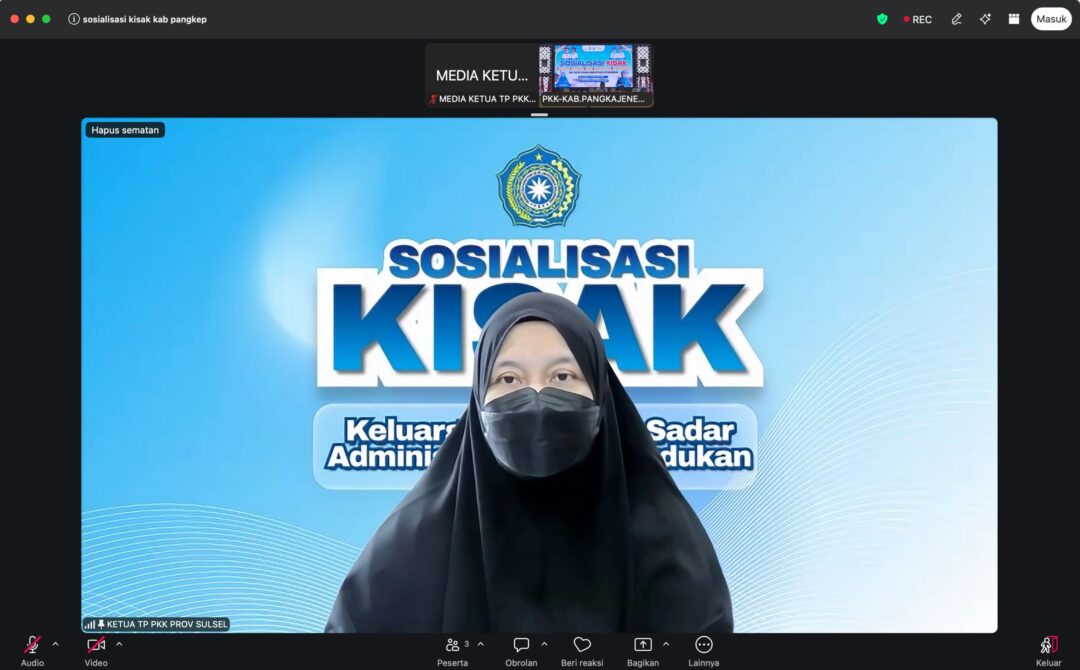
Task: Click the macOS green fullscreen window button
Action: click(x=46, y=19)
